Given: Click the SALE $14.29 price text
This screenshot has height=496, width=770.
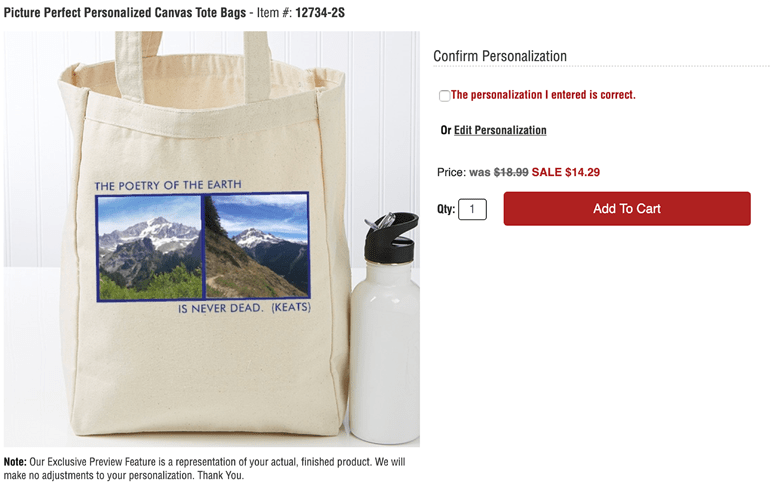Looking at the screenshot, I should (x=566, y=172).
